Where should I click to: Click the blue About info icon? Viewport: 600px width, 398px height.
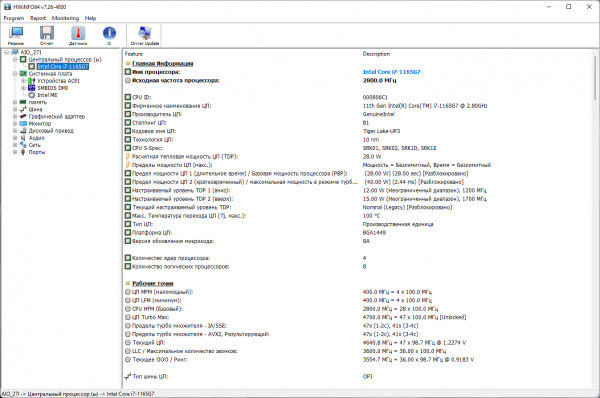[109, 33]
